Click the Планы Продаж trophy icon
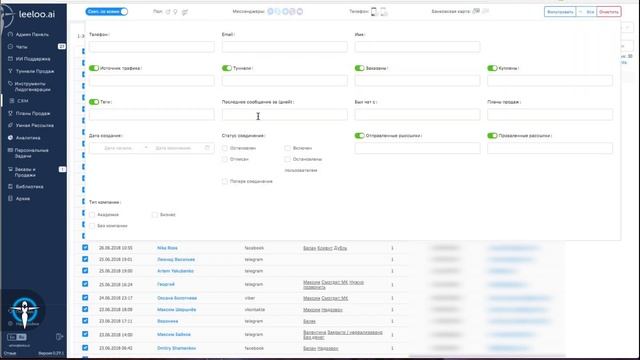The height and width of the screenshot is (360, 640). pyautogui.click(x=11, y=113)
